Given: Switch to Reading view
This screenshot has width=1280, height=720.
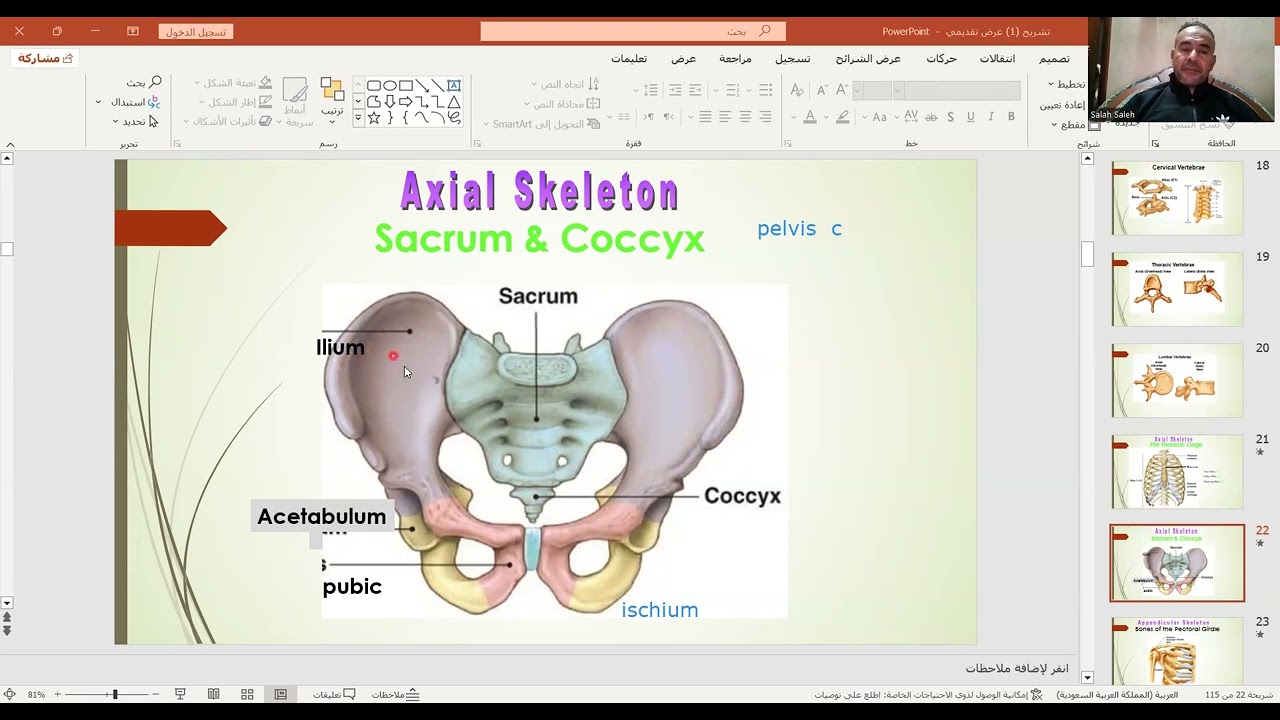Looking at the screenshot, I should [x=214, y=694].
